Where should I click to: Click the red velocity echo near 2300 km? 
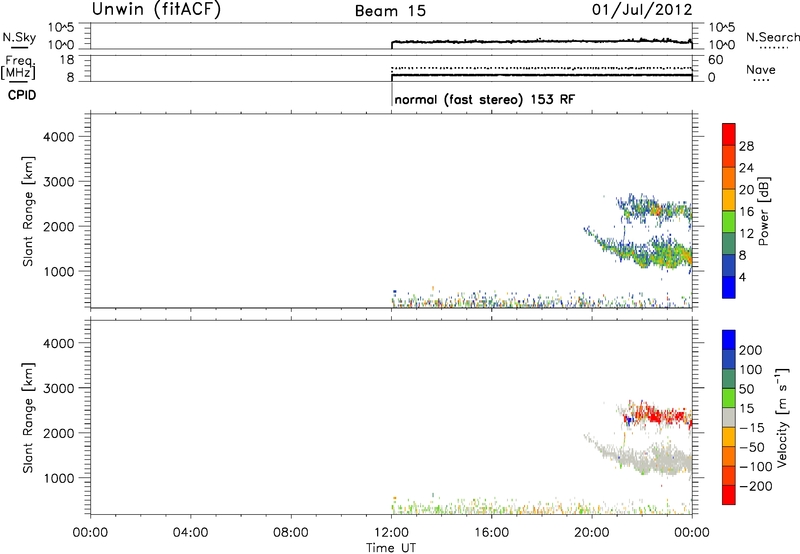(x=658, y=414)
